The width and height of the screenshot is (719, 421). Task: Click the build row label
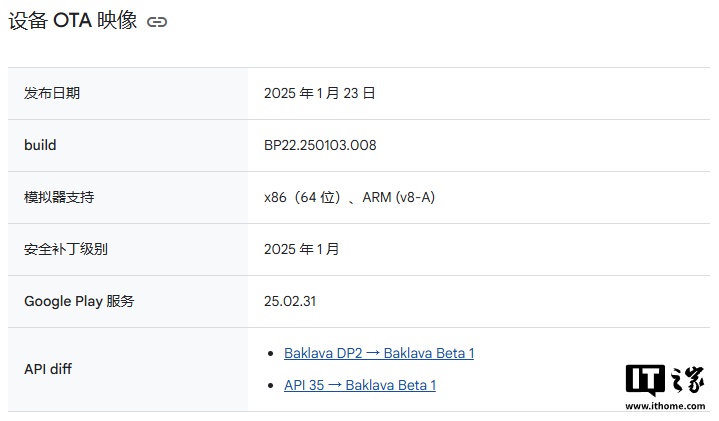40,145
